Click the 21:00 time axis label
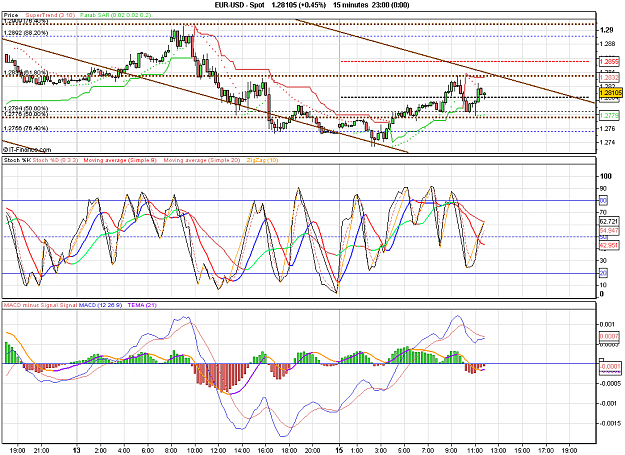This screenshot has width=625, height=455. (x=41, y=451)
